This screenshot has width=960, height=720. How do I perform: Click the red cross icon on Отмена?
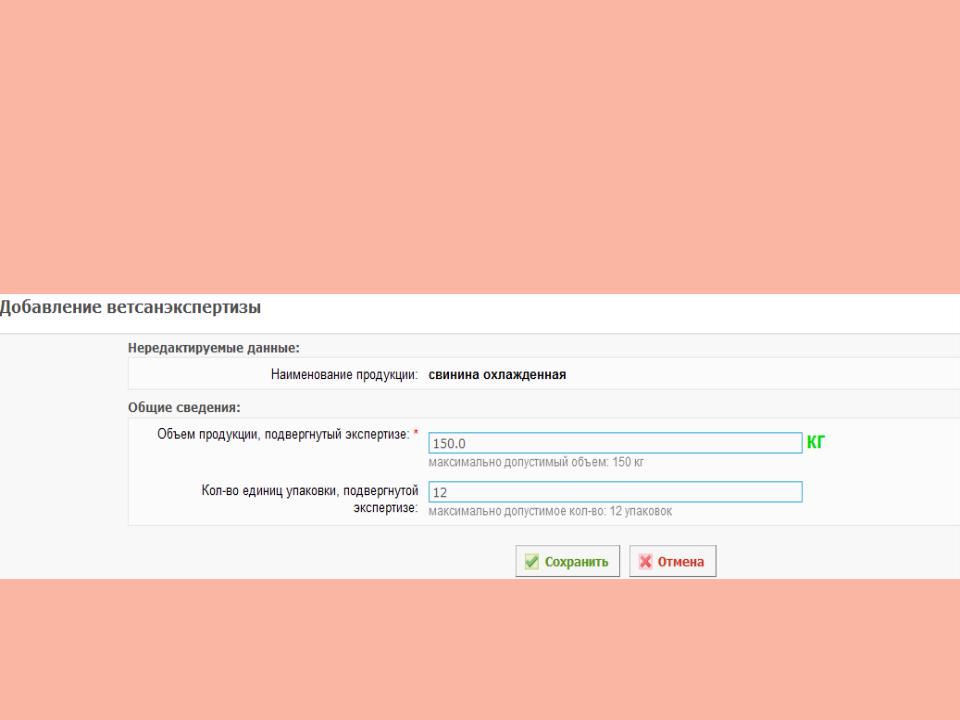pyautogui.click(x=645, y=561)
